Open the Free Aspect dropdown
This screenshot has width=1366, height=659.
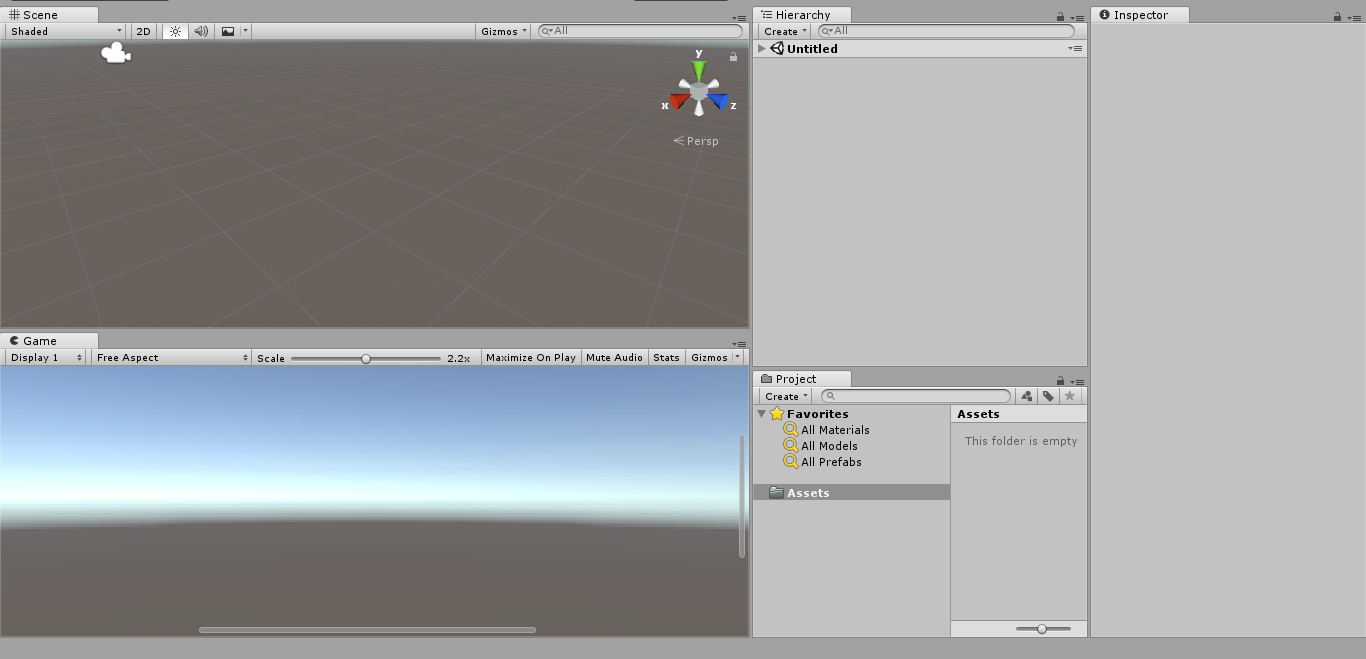[172, 357]
